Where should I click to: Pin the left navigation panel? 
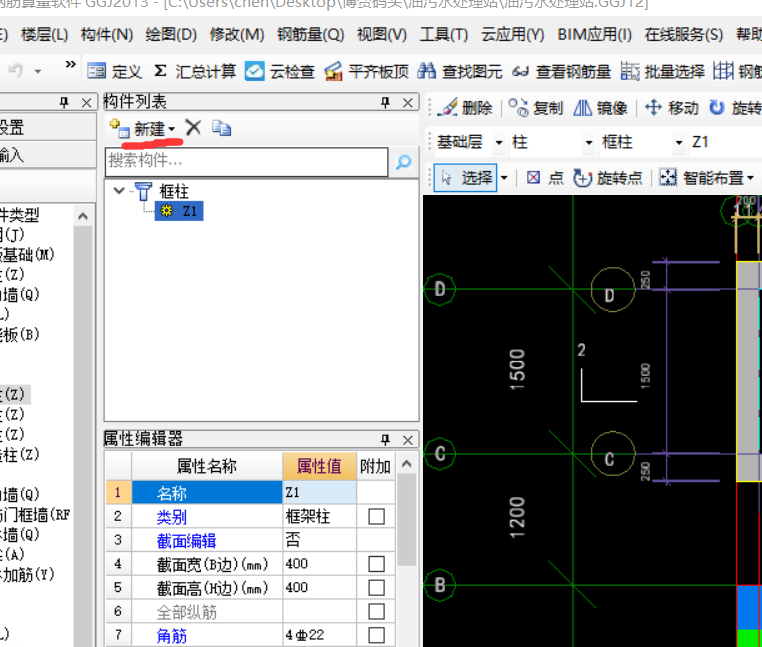[x=64, y=102]
